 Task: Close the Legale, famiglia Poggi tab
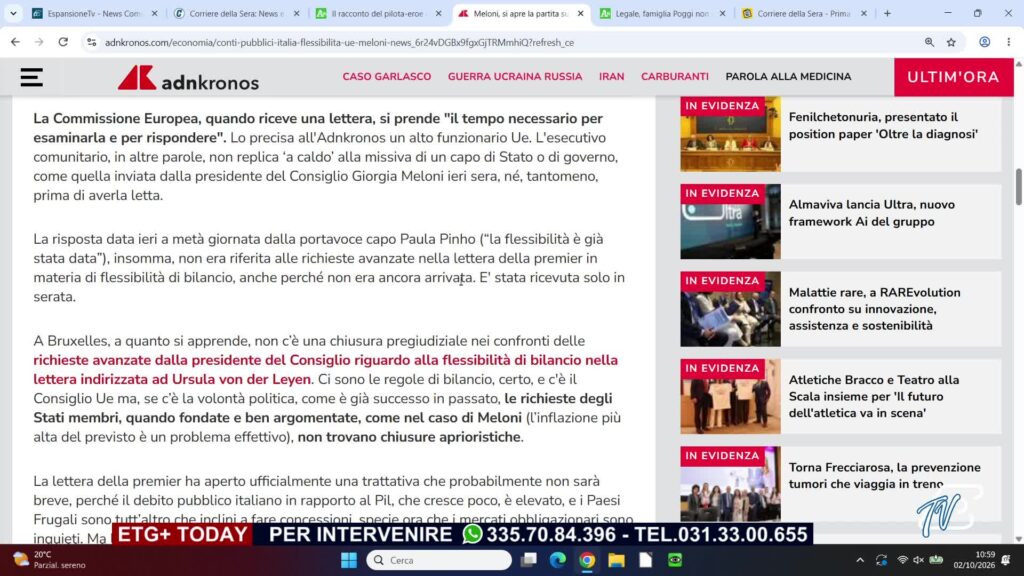(x=722, y=13)
